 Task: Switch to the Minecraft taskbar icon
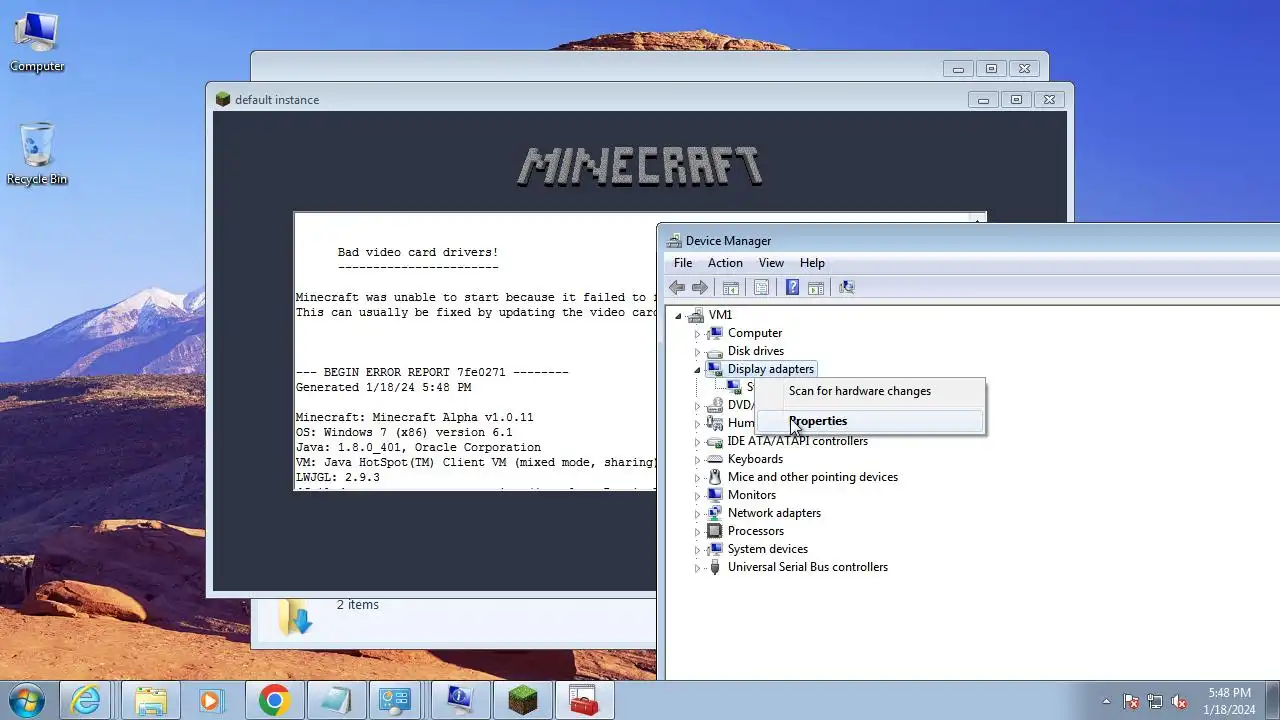[521, 700]
